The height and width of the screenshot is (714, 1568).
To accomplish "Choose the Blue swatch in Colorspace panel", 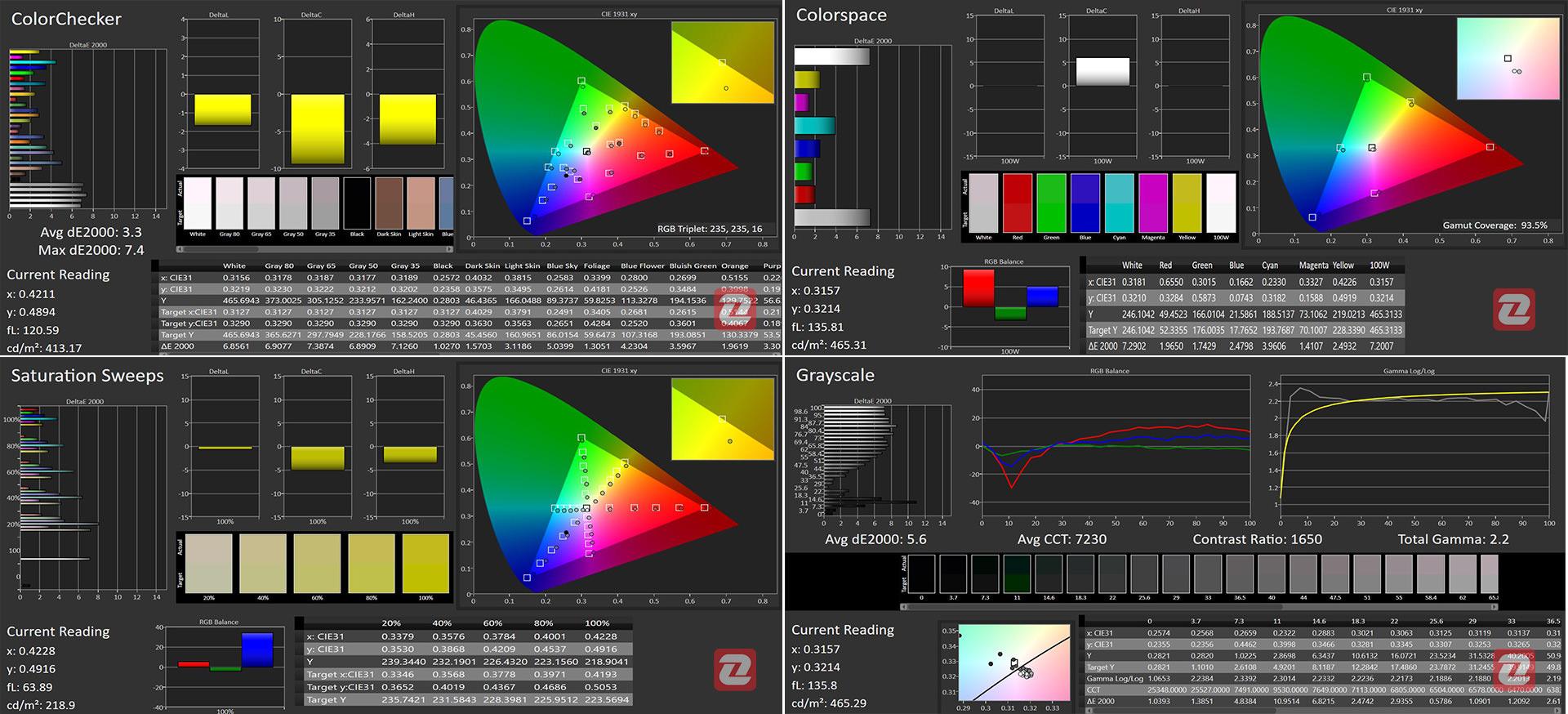I will (1085, 203).
